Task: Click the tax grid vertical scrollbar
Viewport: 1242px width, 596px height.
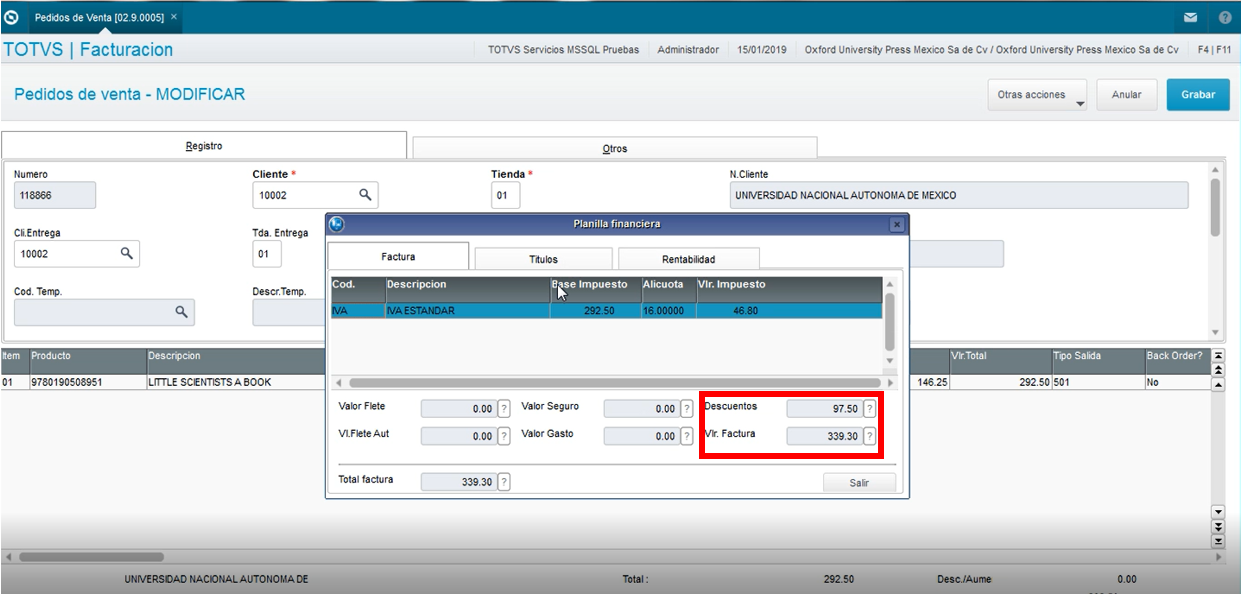Action: (x=890, y=323)
